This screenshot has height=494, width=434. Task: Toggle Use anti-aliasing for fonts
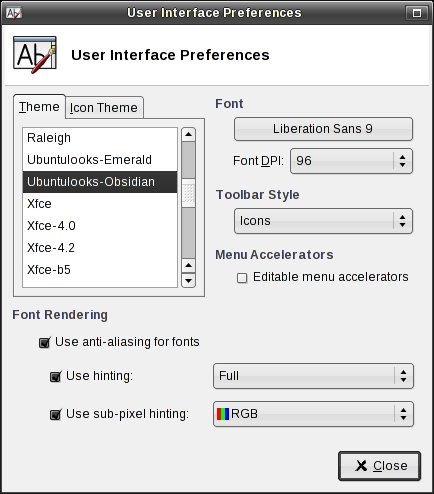click(x=44, y=342)
